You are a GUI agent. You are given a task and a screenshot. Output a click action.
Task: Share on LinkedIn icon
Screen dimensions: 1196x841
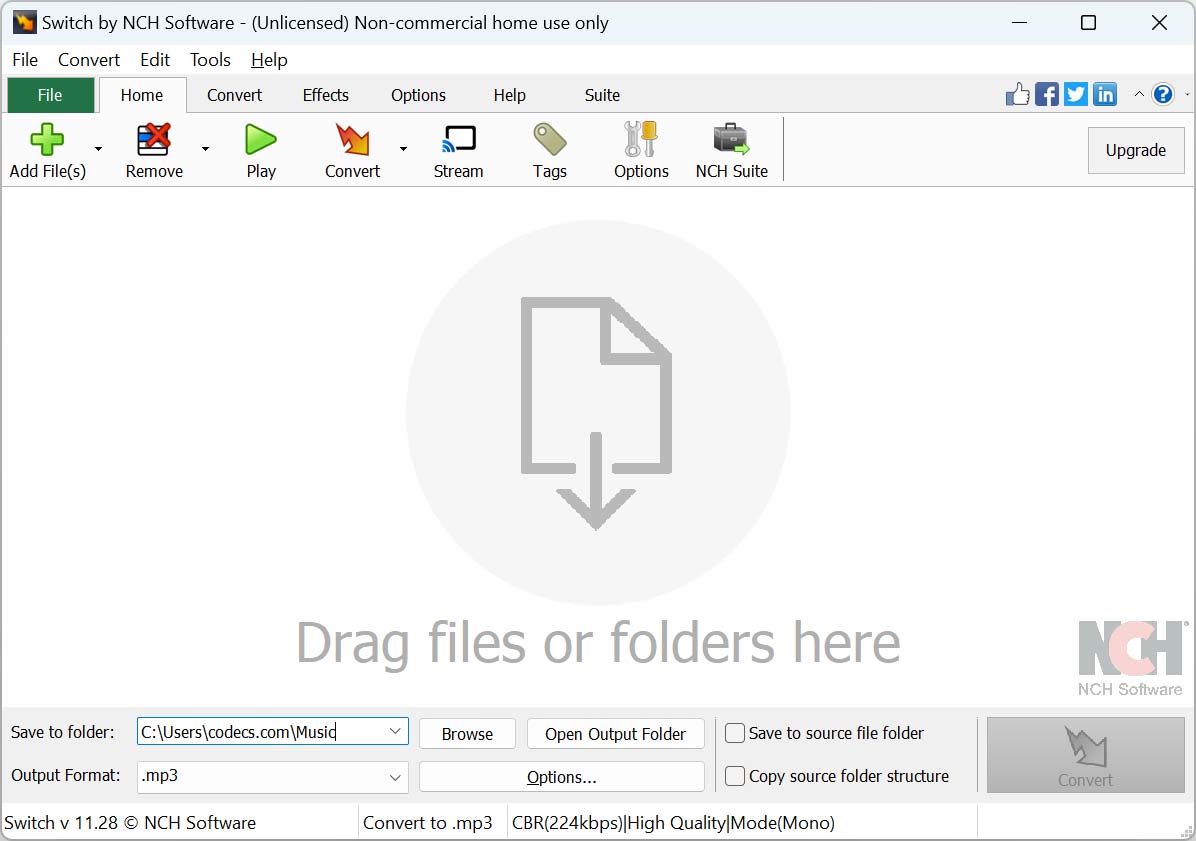tap(1104, 95)
